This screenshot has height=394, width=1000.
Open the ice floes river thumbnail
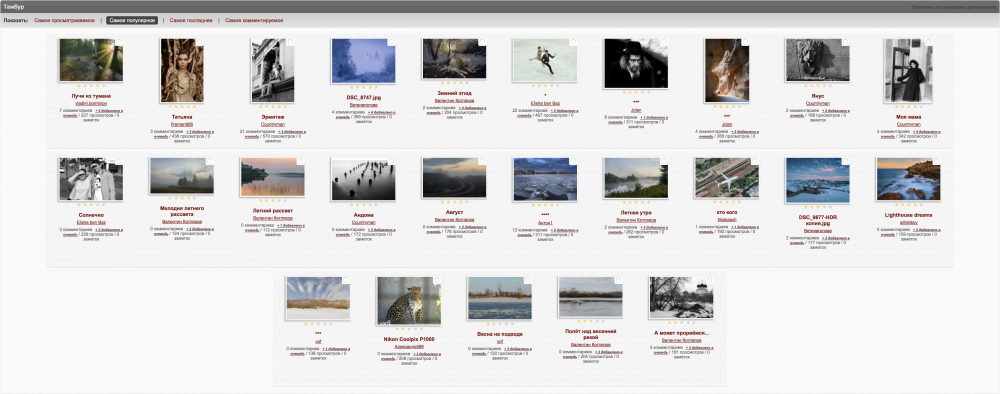pyautogui.click(x=545, y=179)
